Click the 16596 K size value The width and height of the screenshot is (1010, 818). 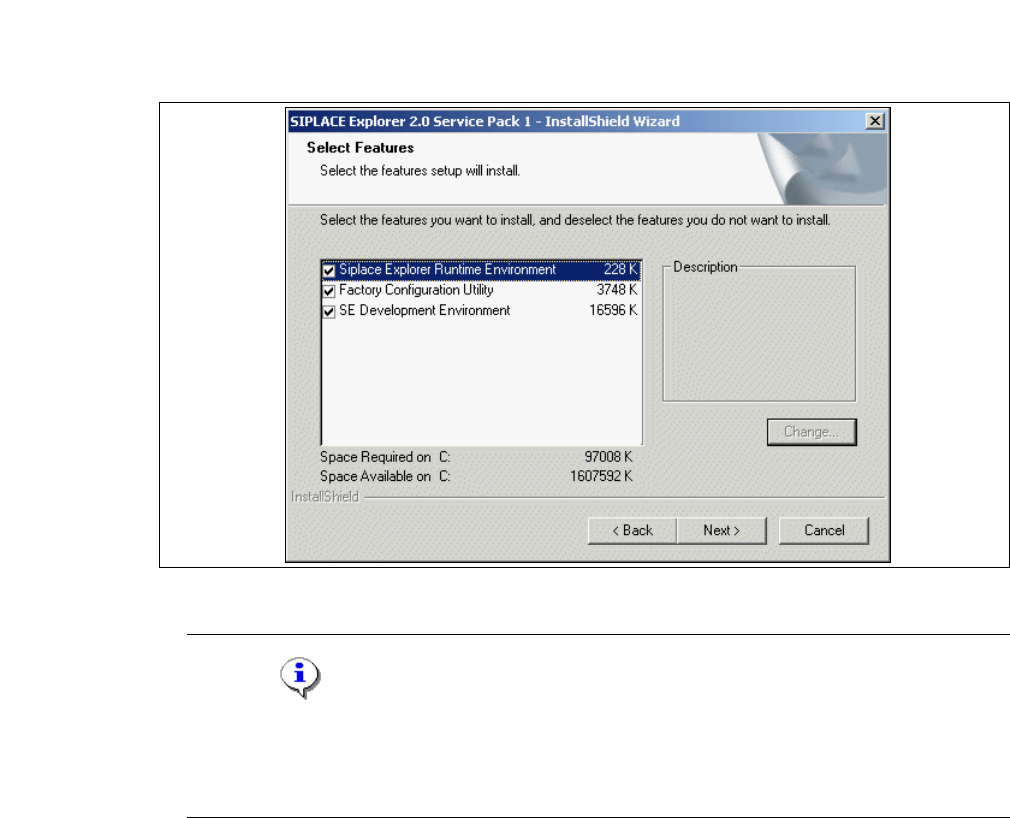click(x=613, y=310)
